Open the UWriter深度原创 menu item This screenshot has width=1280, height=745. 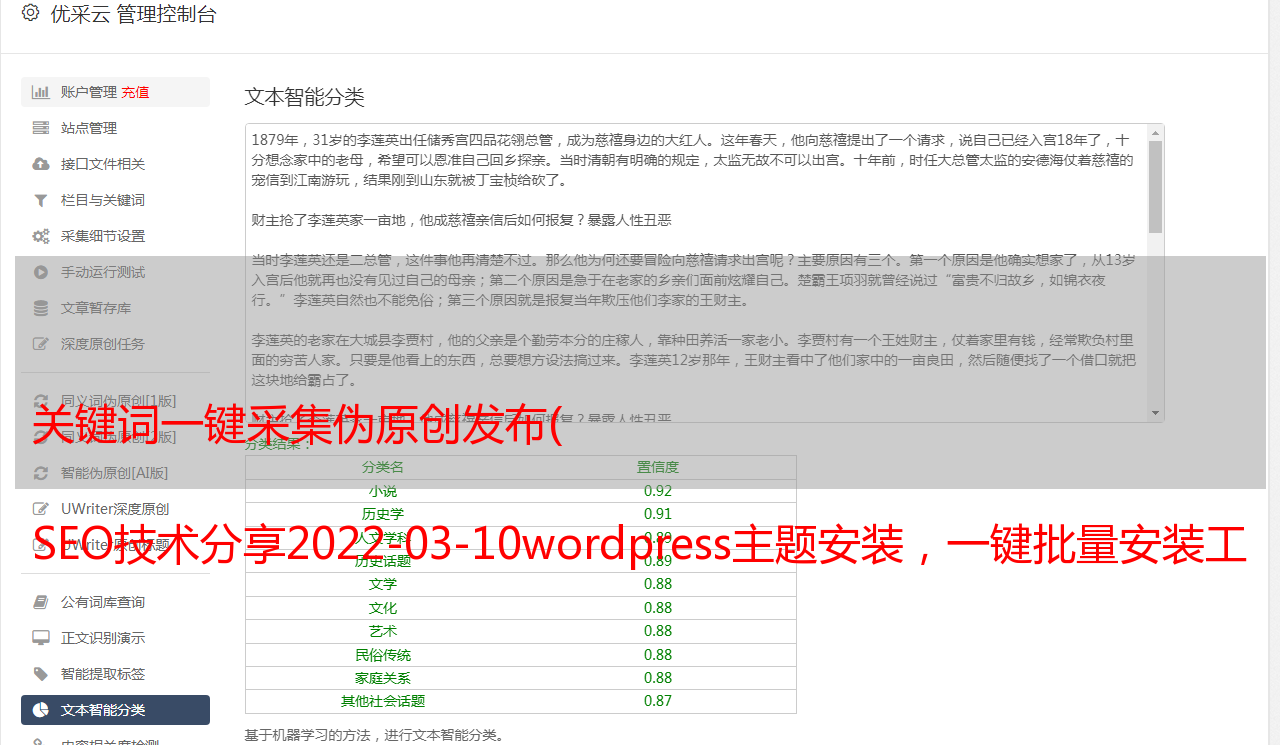115,509
